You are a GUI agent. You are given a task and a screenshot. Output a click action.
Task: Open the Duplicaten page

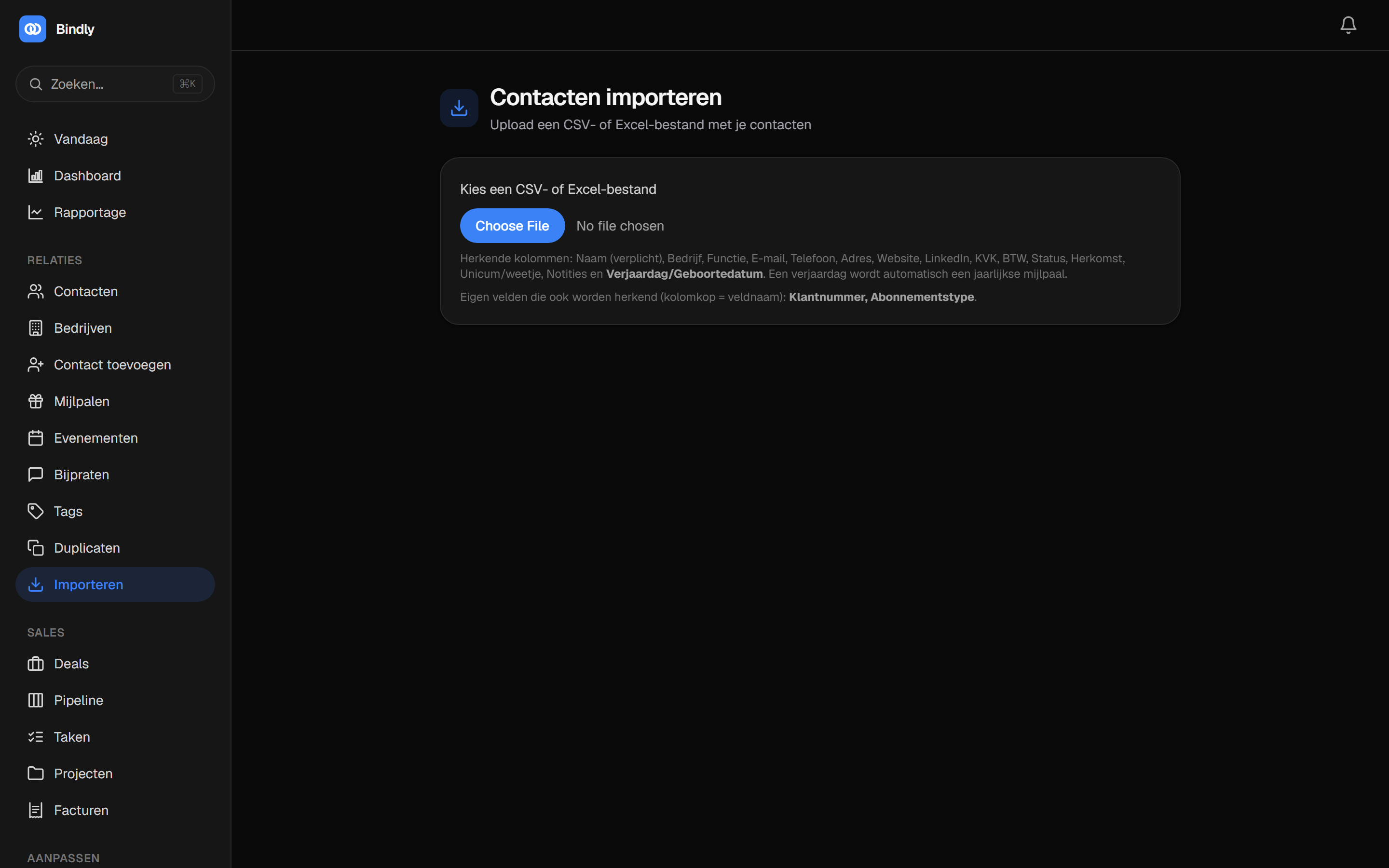coord(115,548)
